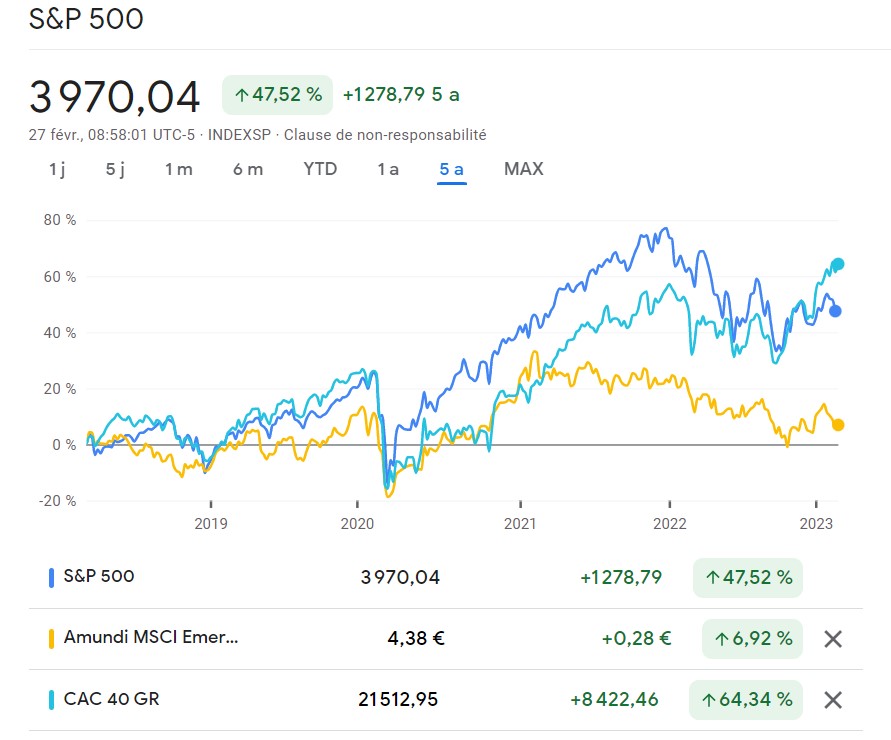This screenshot has width=891, height=740.
Task: Remove CAC 40 GR comparison with X
Action: click(x=833, y=700)
